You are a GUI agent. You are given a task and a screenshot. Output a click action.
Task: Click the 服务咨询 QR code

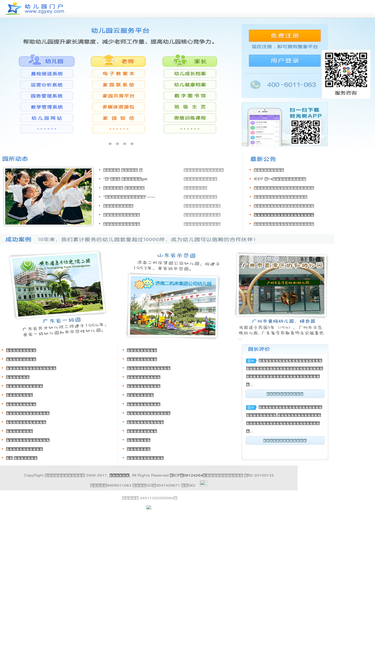pyautogui.click(x=346, y=70)
